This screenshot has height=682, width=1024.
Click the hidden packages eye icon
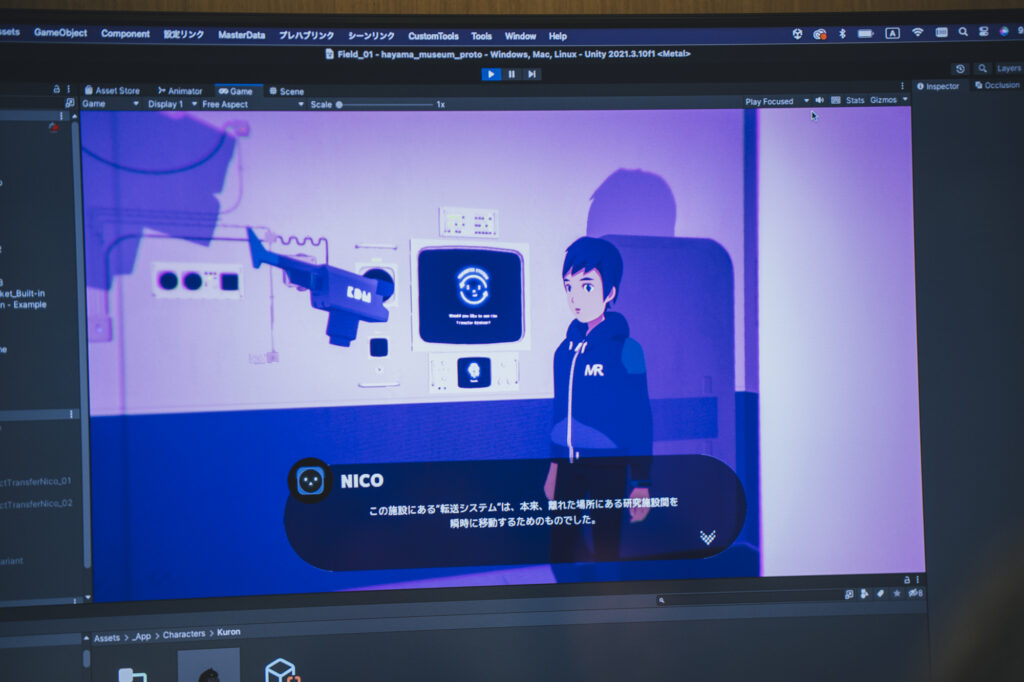click(914, 594)
